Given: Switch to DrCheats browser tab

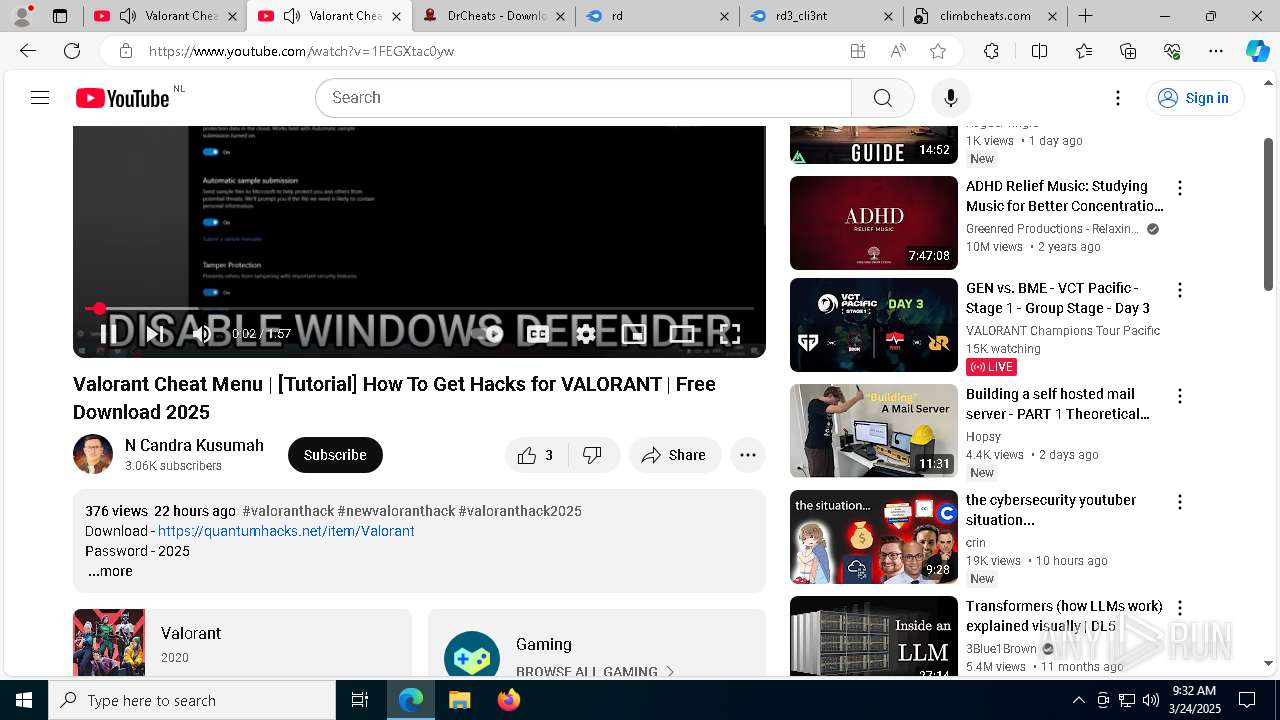Looking at the screenshot, I should tap(492, 16).
